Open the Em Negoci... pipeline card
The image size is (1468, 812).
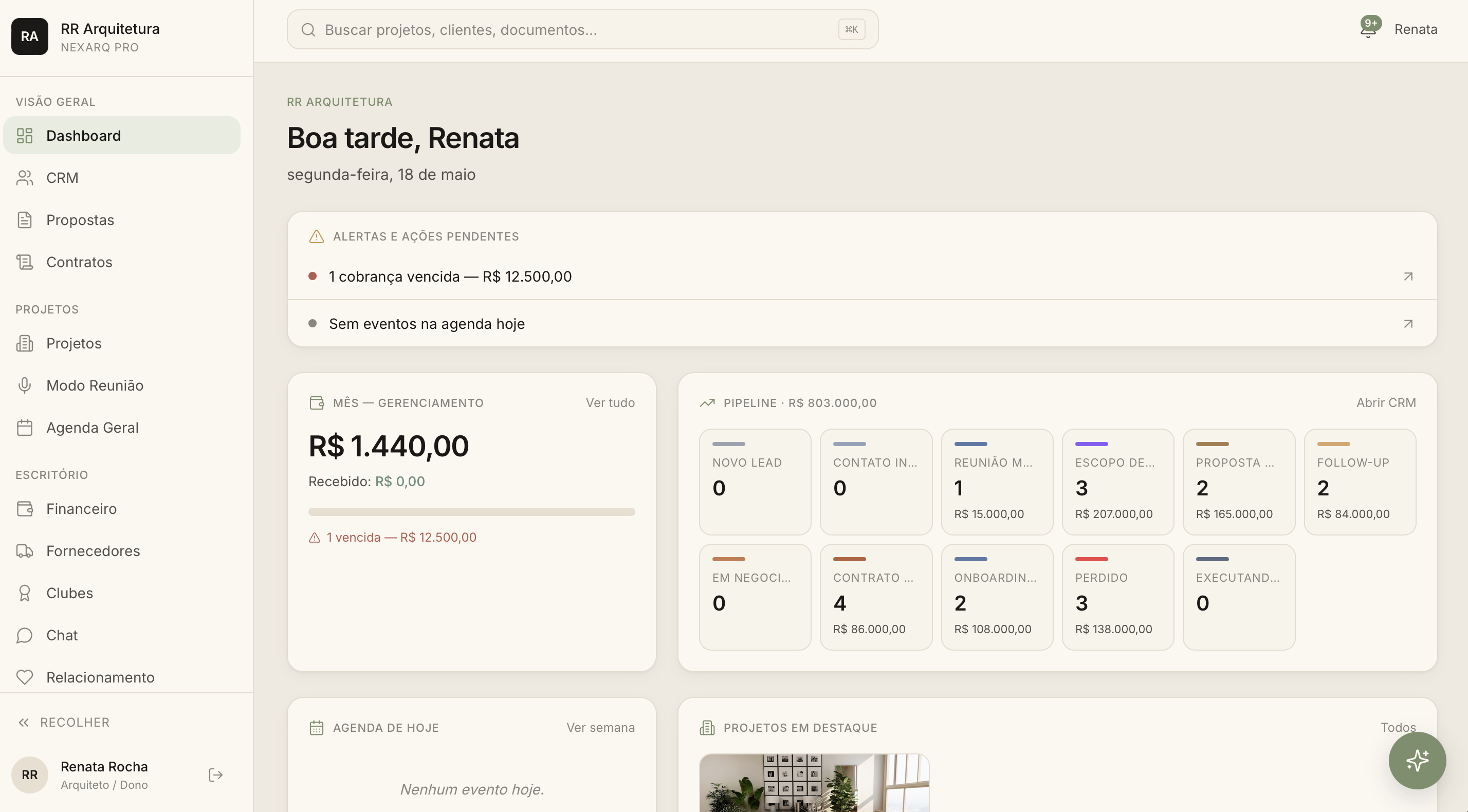coord(755,597)
